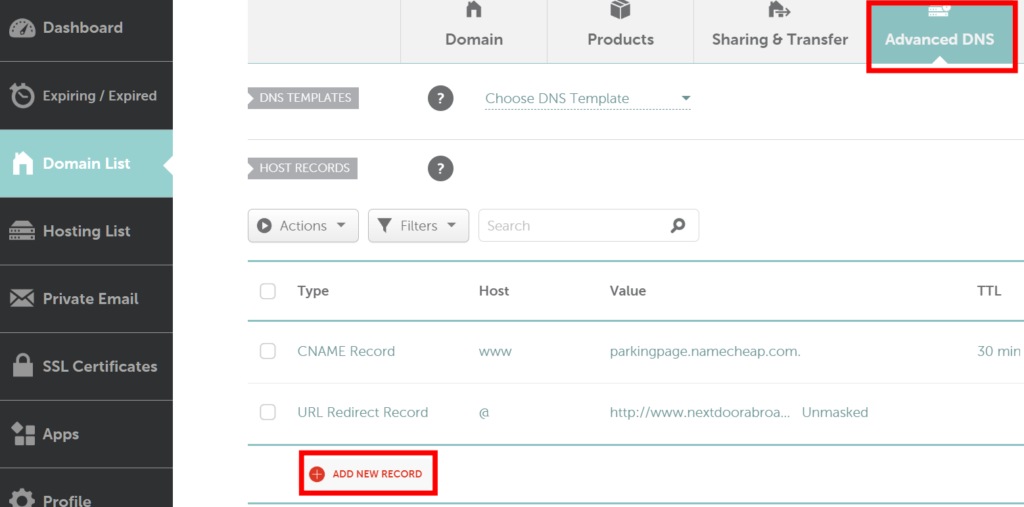The height and width of the screenshot is (507, 1024).
Task: Click ADD NEW RECORD button
Action: point(368,474)
